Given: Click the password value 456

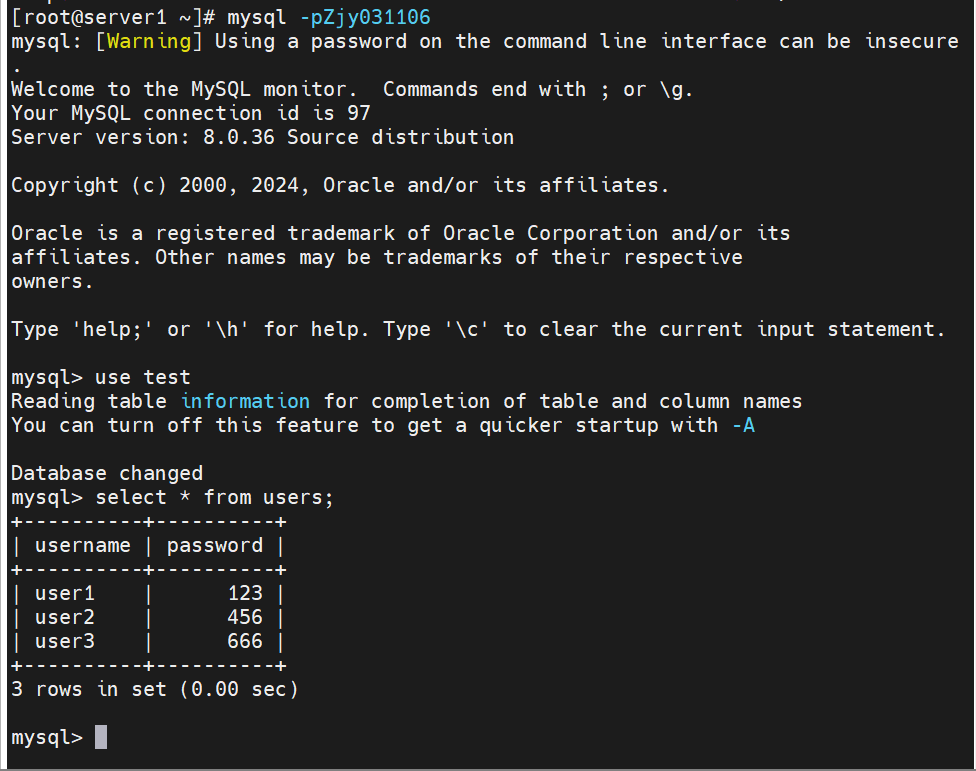Looking at the screenshot, I should [x=245, y=617].
